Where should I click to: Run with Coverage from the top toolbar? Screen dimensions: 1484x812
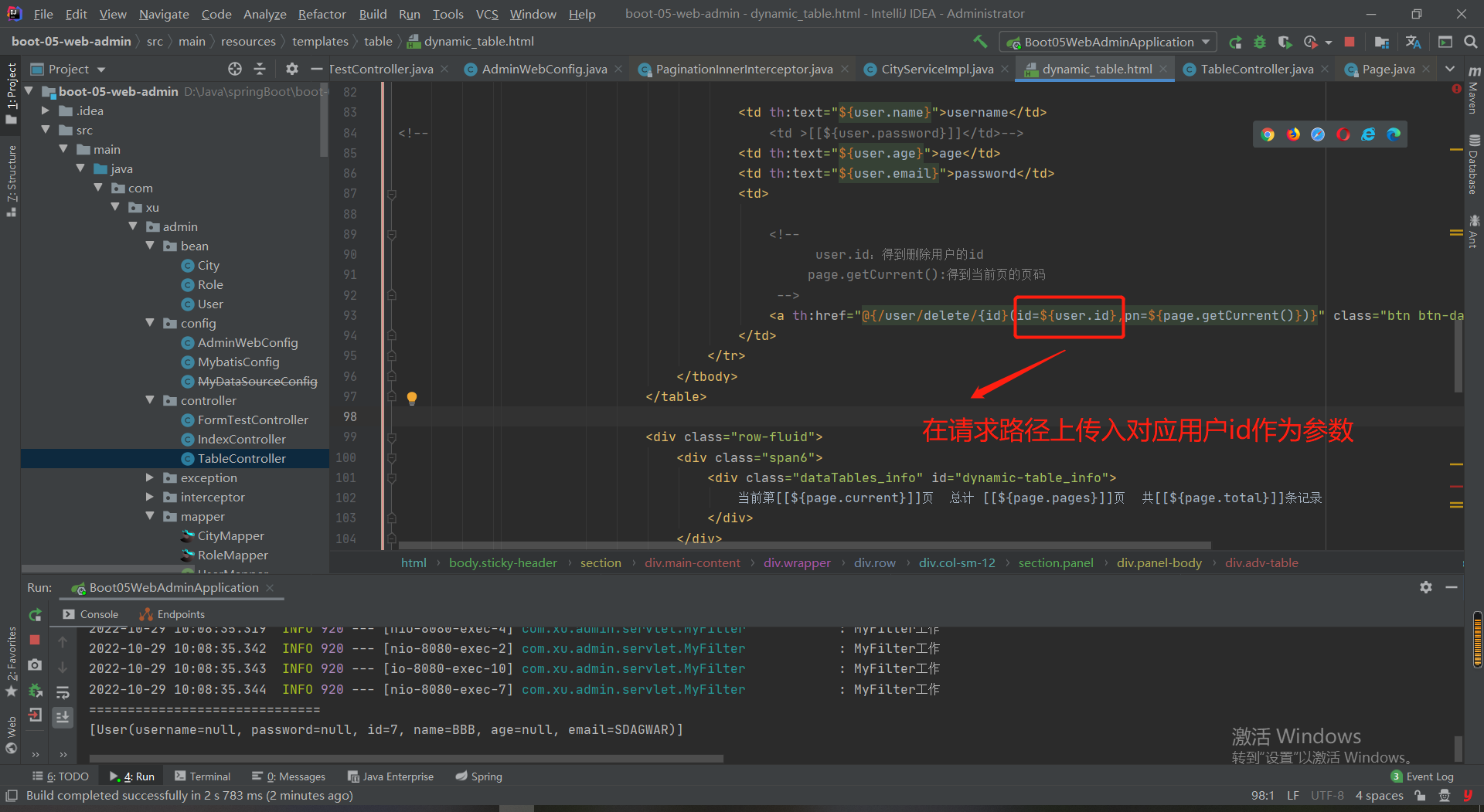(1285, 42)
